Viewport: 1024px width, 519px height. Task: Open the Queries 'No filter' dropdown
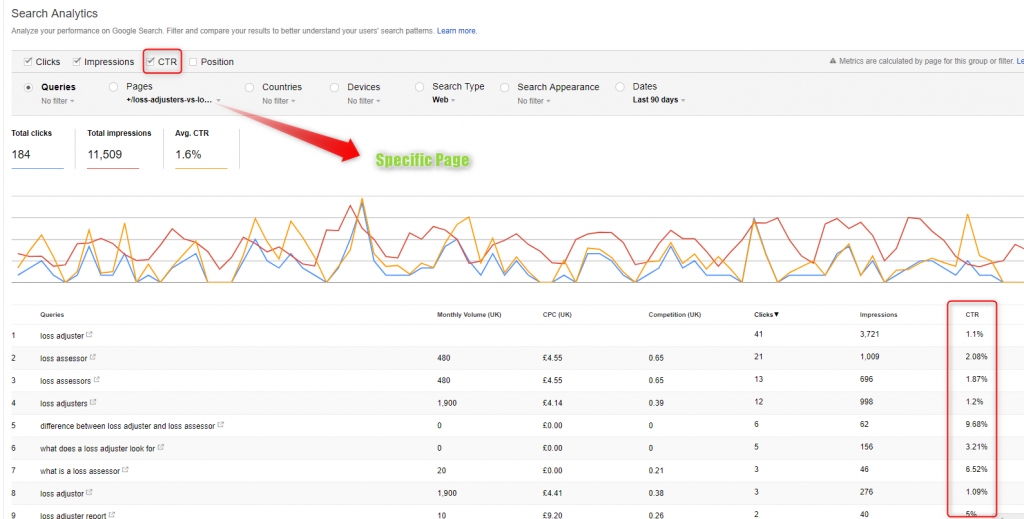point(57,101)
